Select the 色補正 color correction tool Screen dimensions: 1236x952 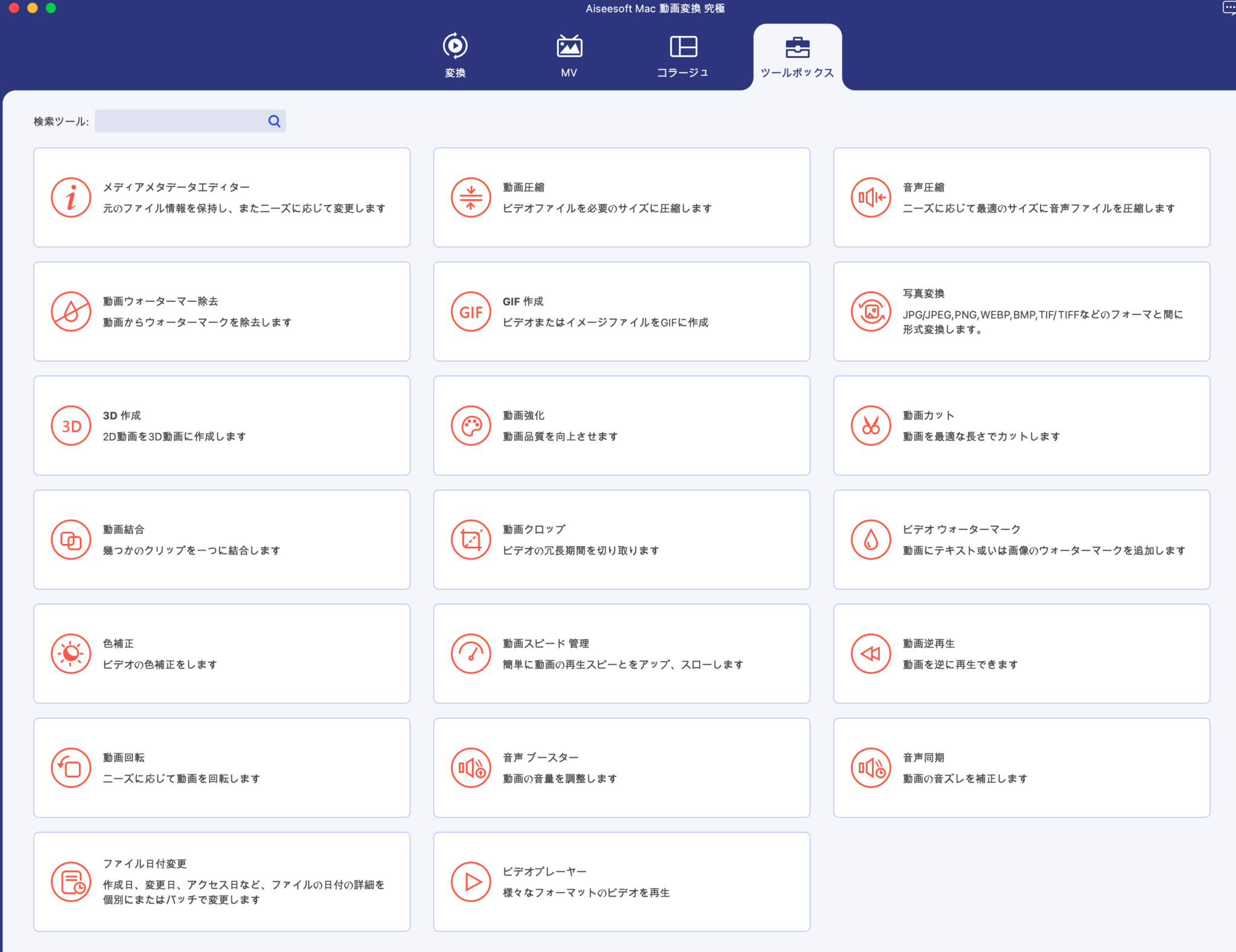221,653
